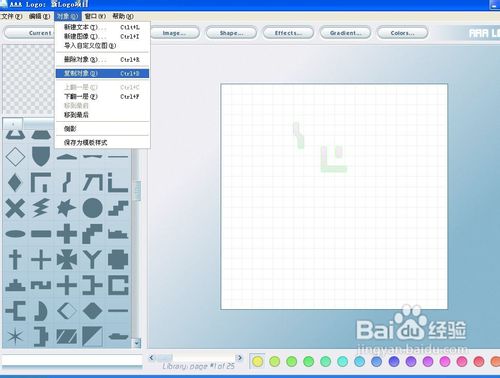Open the 文件 menu
The image size is (500, 378).
point(11,16)
